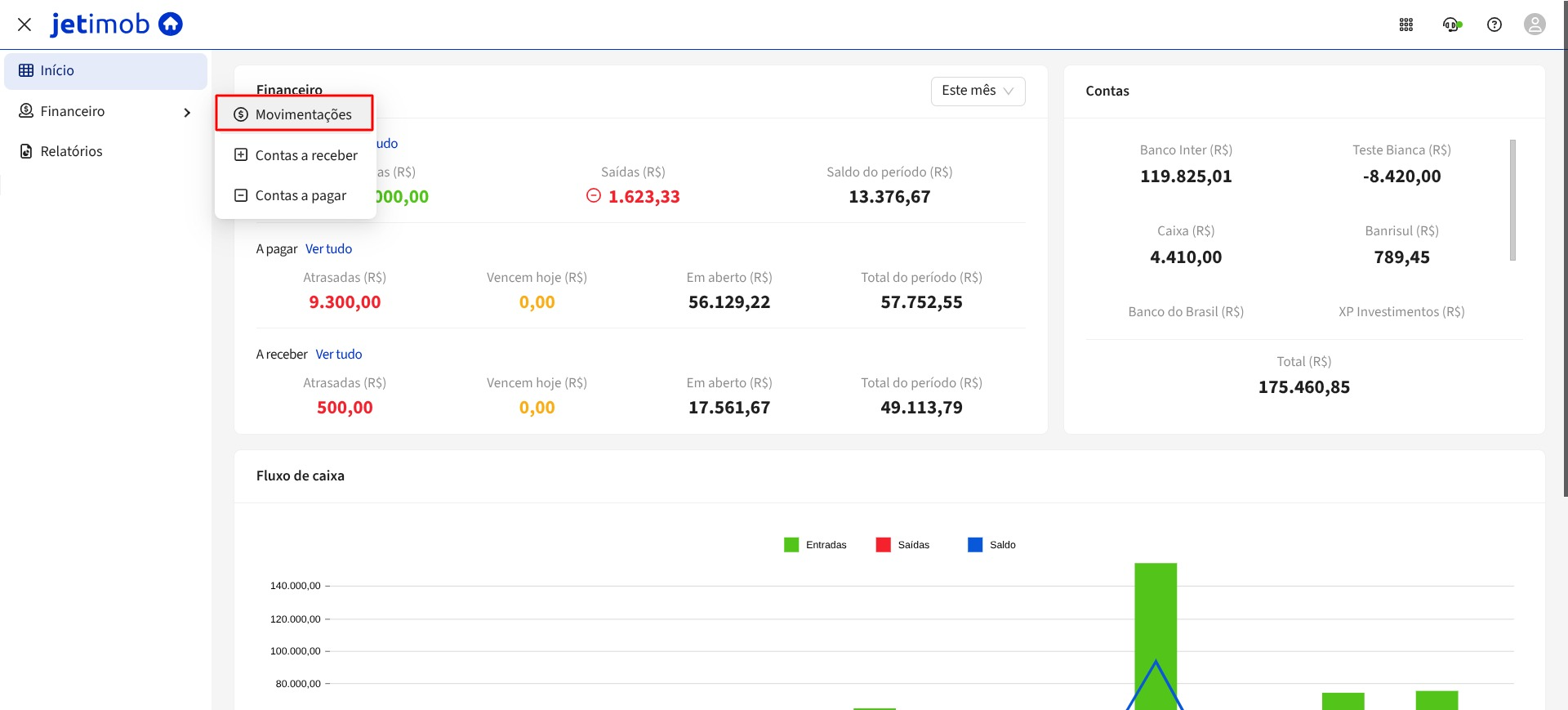Go to Início in sidebar
This screenshot has height=710, width=1568.
click(x=57, y=71)
